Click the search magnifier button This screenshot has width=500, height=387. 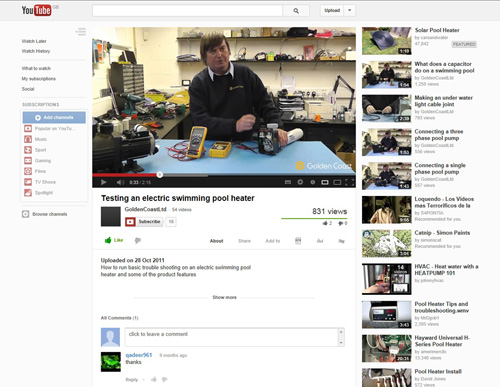[296, 11]
